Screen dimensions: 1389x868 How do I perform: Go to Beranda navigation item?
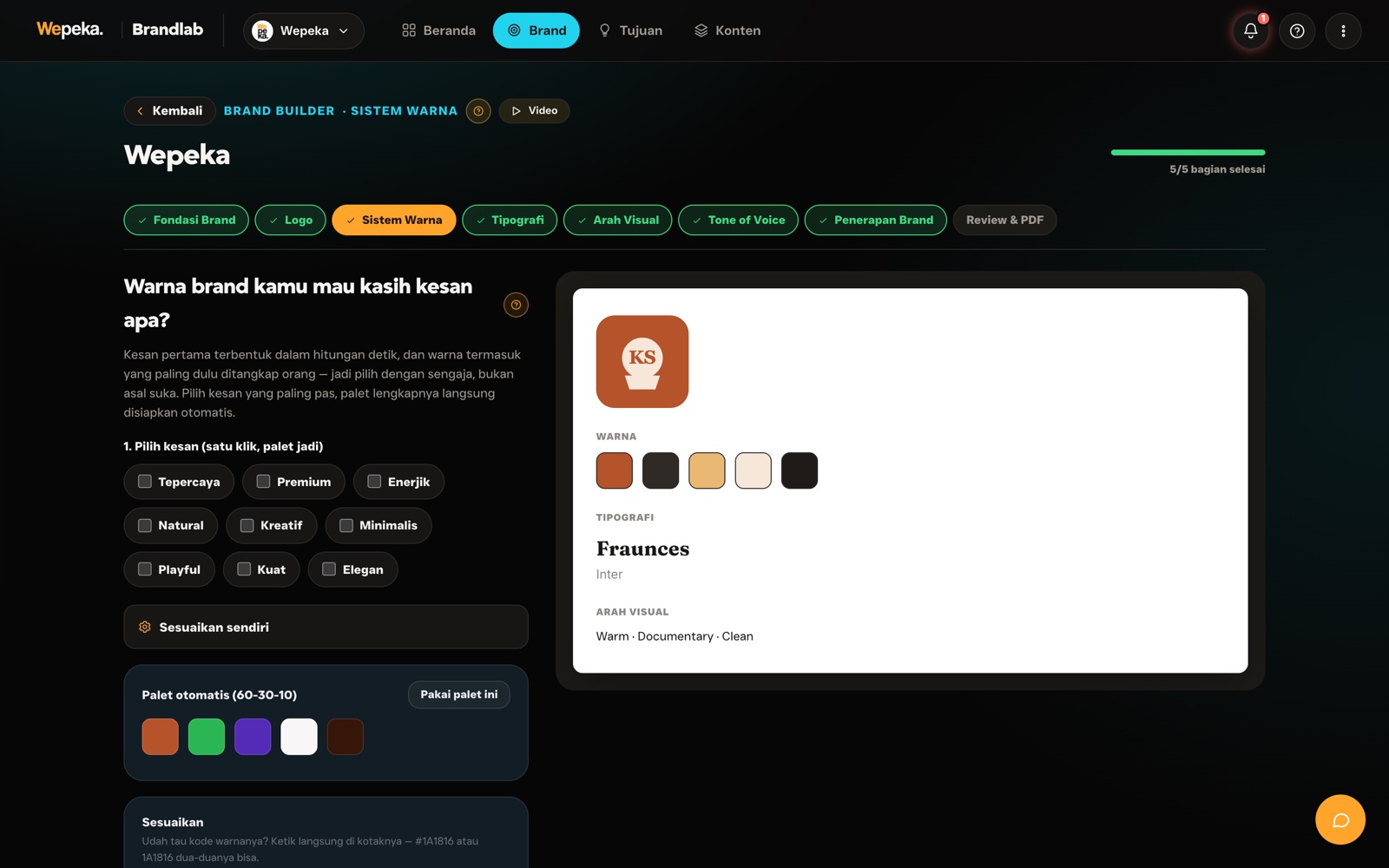click(439, 30)
